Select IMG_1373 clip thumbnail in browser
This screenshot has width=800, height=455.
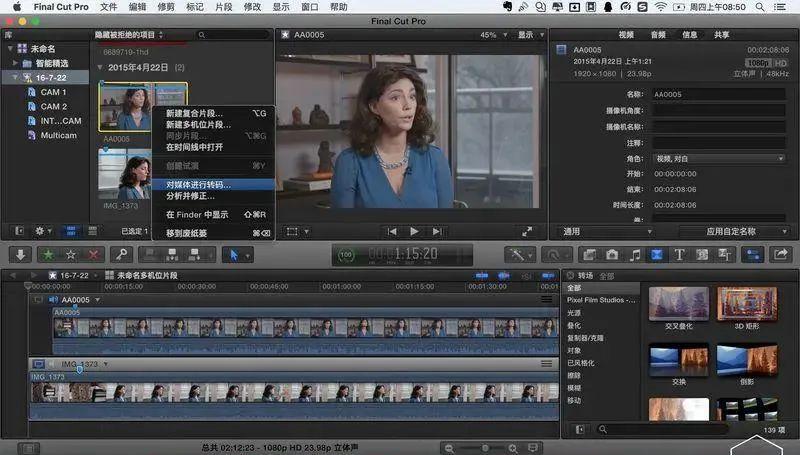pos(125,174)
